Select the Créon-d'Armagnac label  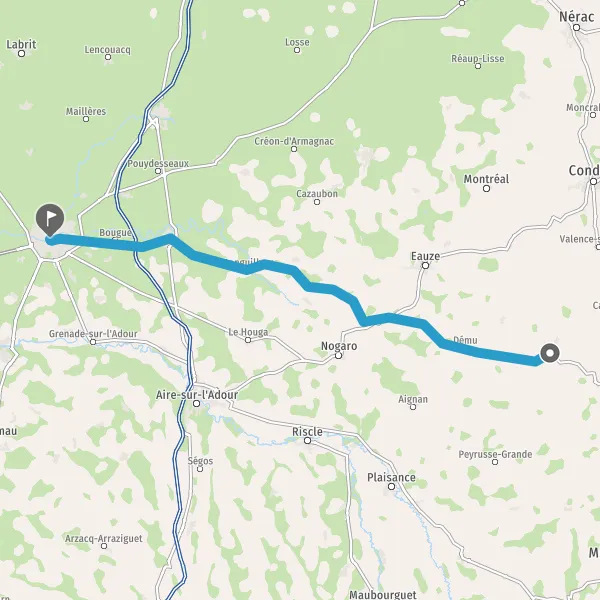point(294,141)
